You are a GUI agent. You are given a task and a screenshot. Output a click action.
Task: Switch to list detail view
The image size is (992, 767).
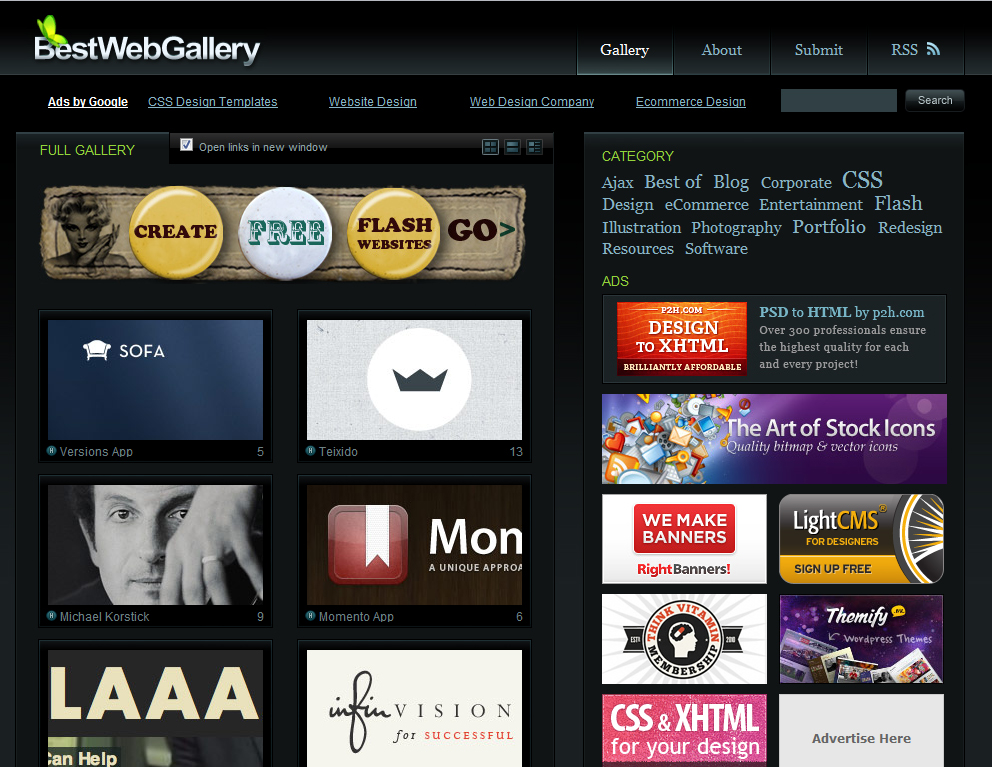pyautogui.click(x=535, y=147)
